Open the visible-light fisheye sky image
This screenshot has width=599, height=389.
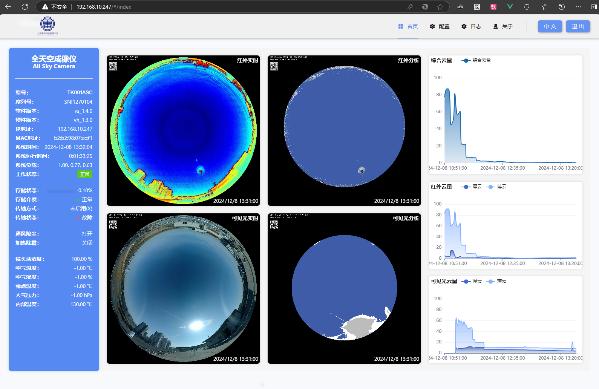tap(183, 289)
